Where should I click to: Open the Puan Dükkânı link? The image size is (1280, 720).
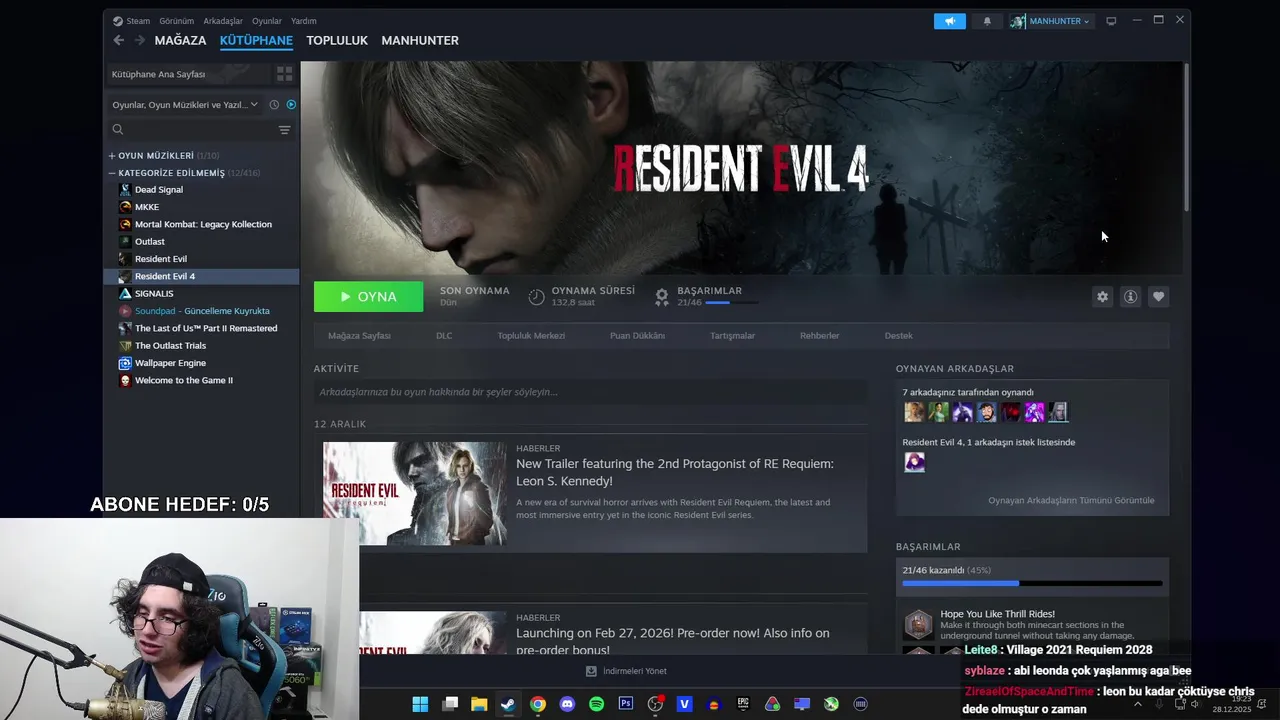click(x=637, y=336)
